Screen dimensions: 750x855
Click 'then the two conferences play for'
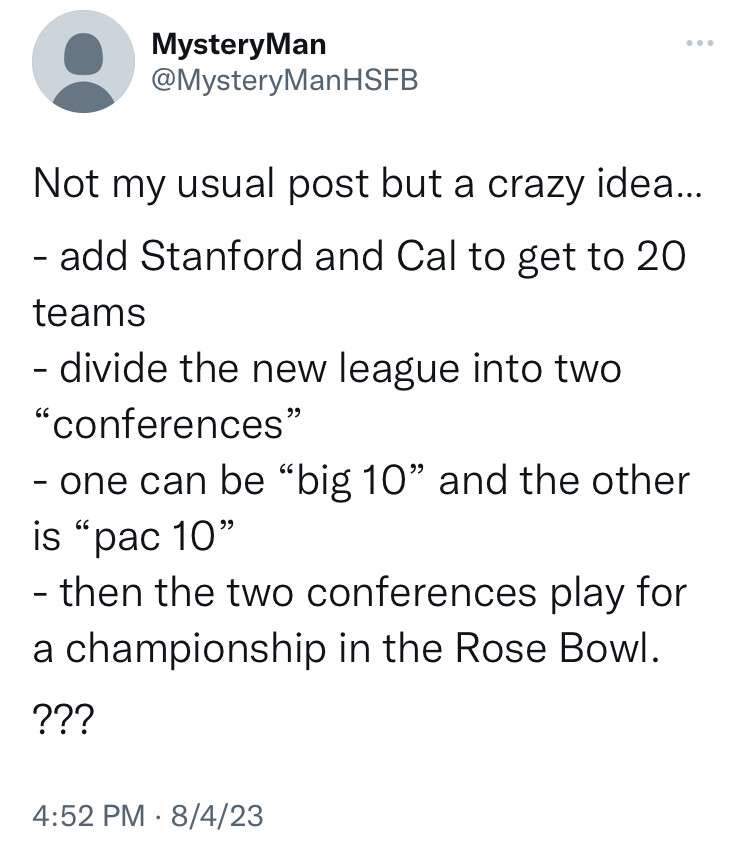(359, 593)
